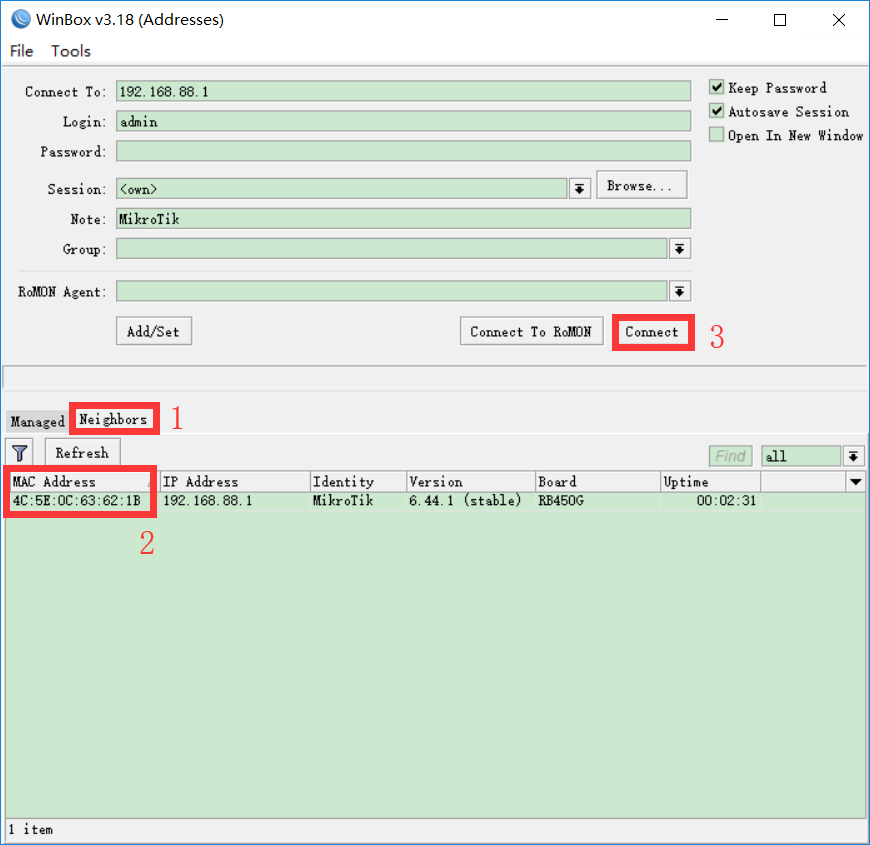Click the Connect button
Viewport: 870px width, 845px height.
[652, 332]
